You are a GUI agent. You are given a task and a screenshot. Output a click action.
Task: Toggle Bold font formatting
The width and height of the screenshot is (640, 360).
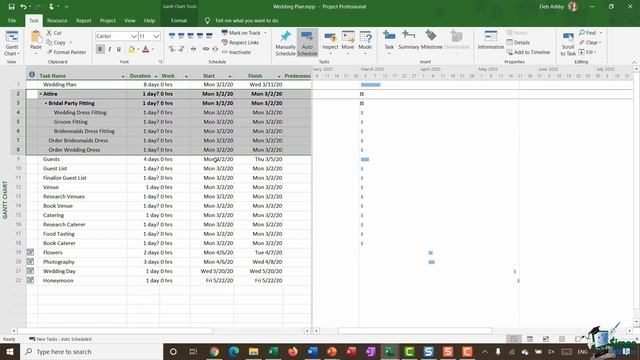100,49
